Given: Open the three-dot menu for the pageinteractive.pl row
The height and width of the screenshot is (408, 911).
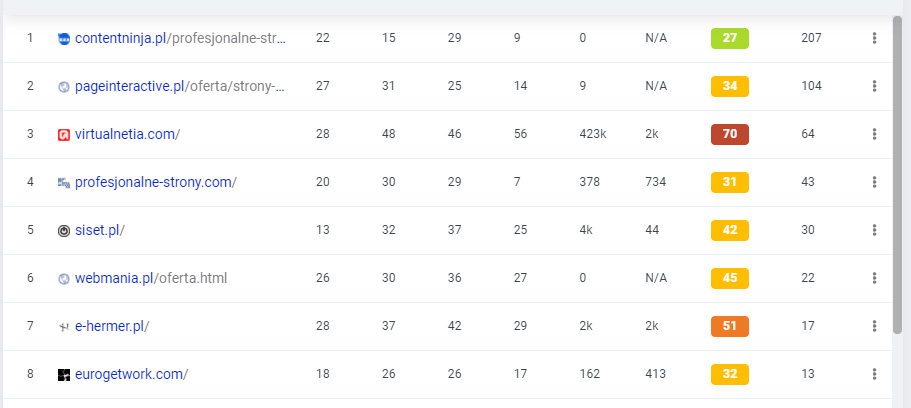Looking at the screenshot, I should 874,86.
